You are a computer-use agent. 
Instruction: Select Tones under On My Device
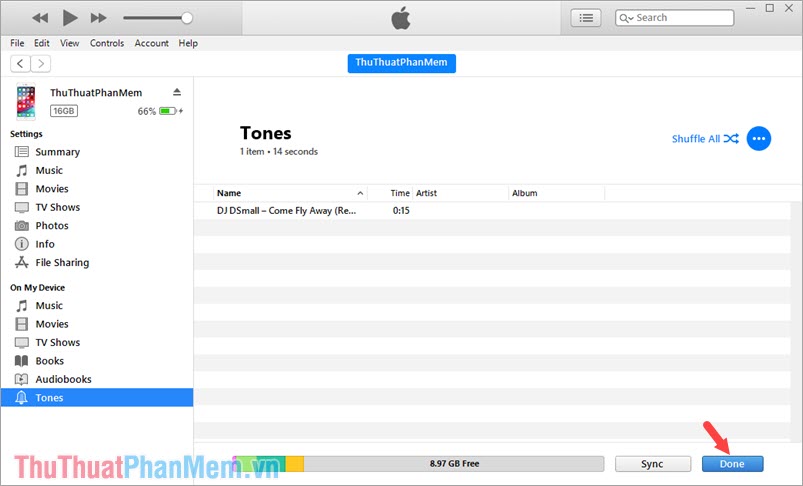click(97, 397)
